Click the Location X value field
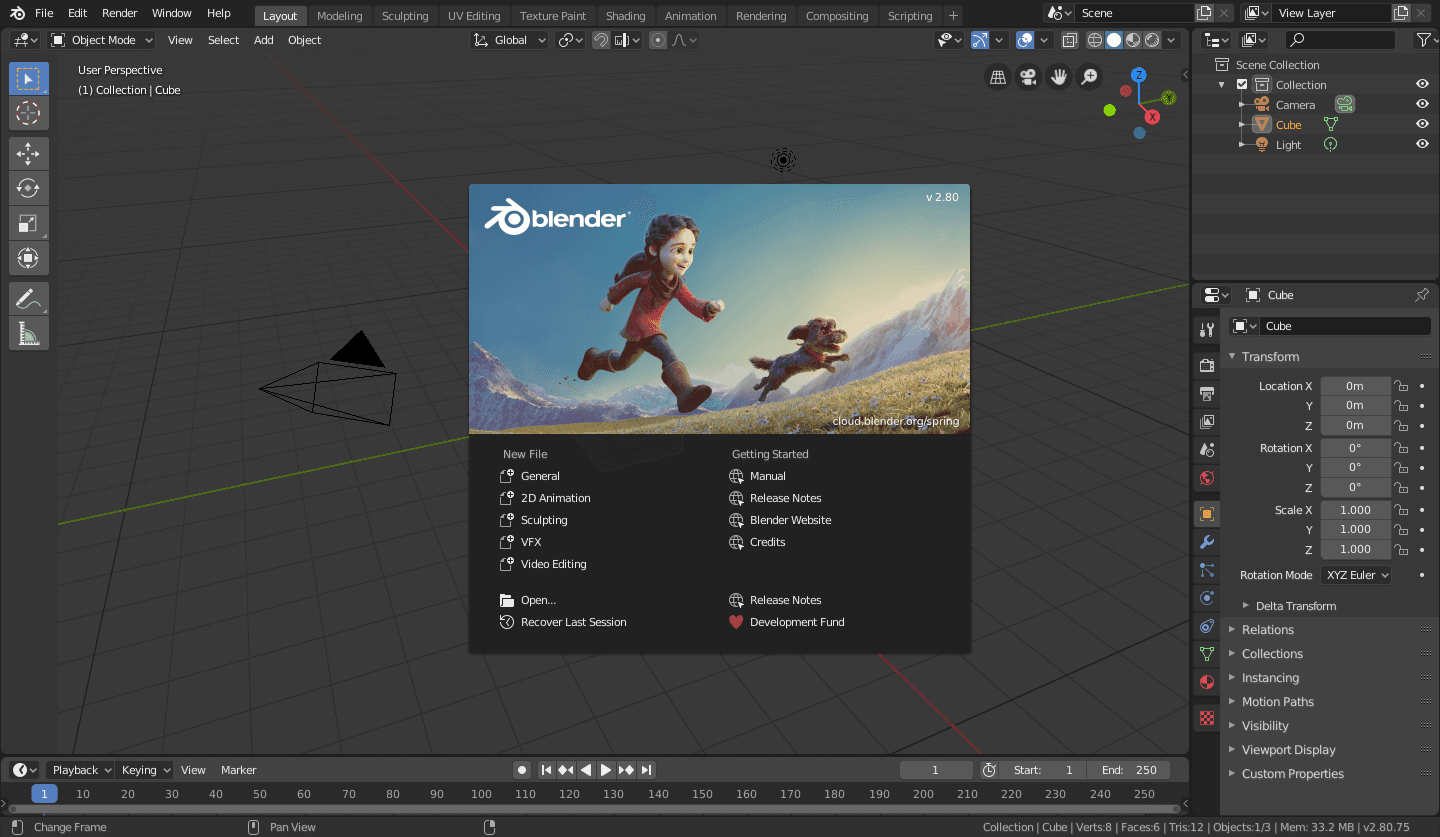 tap(1355, 386)
